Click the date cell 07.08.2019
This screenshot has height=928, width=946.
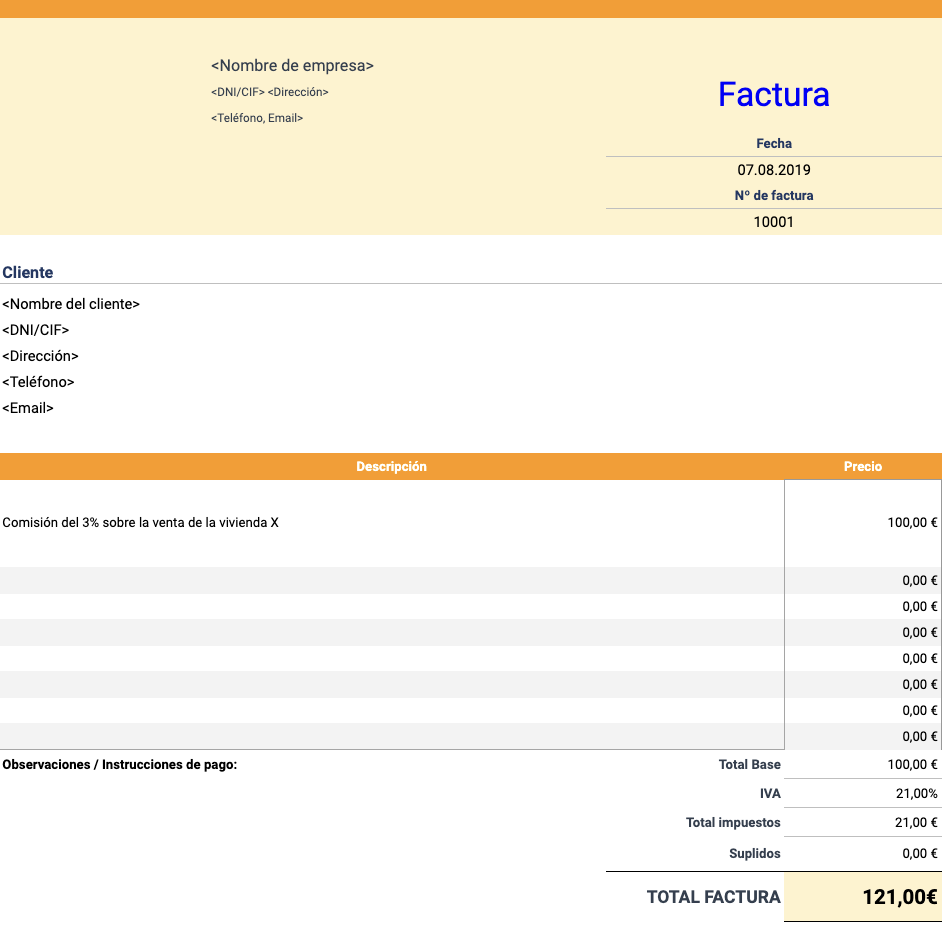point(773,170)
